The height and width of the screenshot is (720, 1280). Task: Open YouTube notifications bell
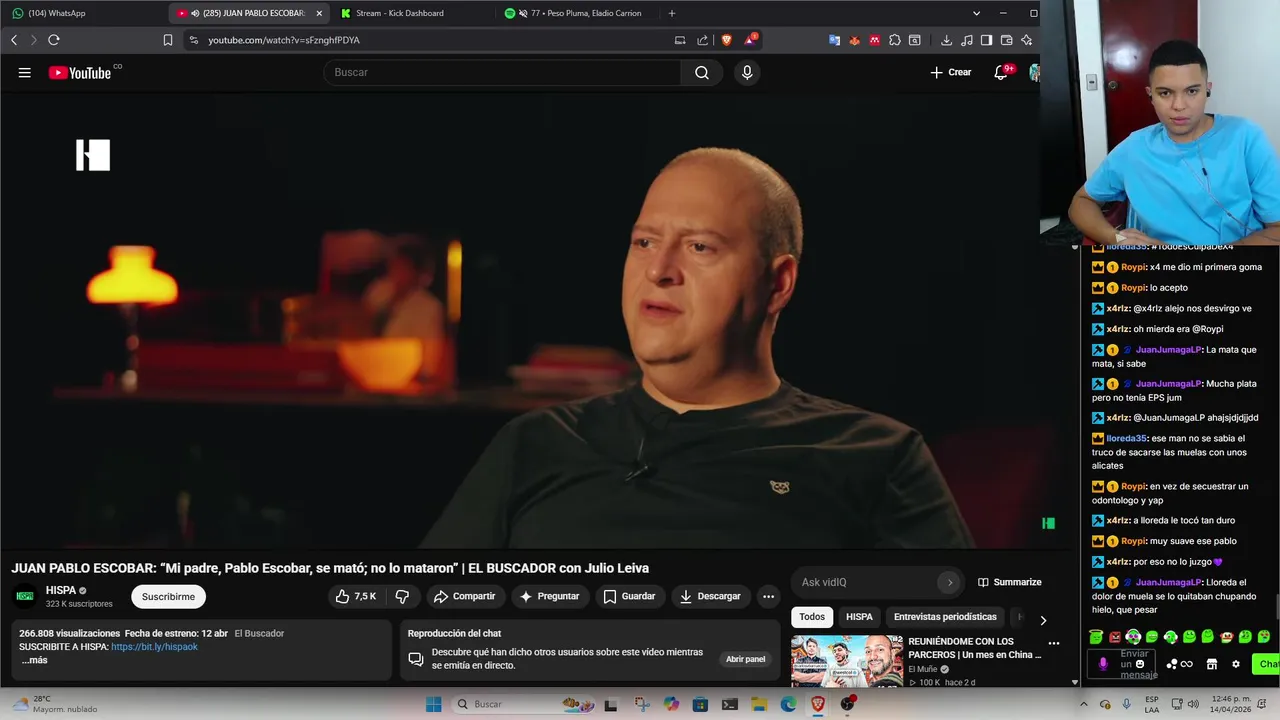[1001, 72]
